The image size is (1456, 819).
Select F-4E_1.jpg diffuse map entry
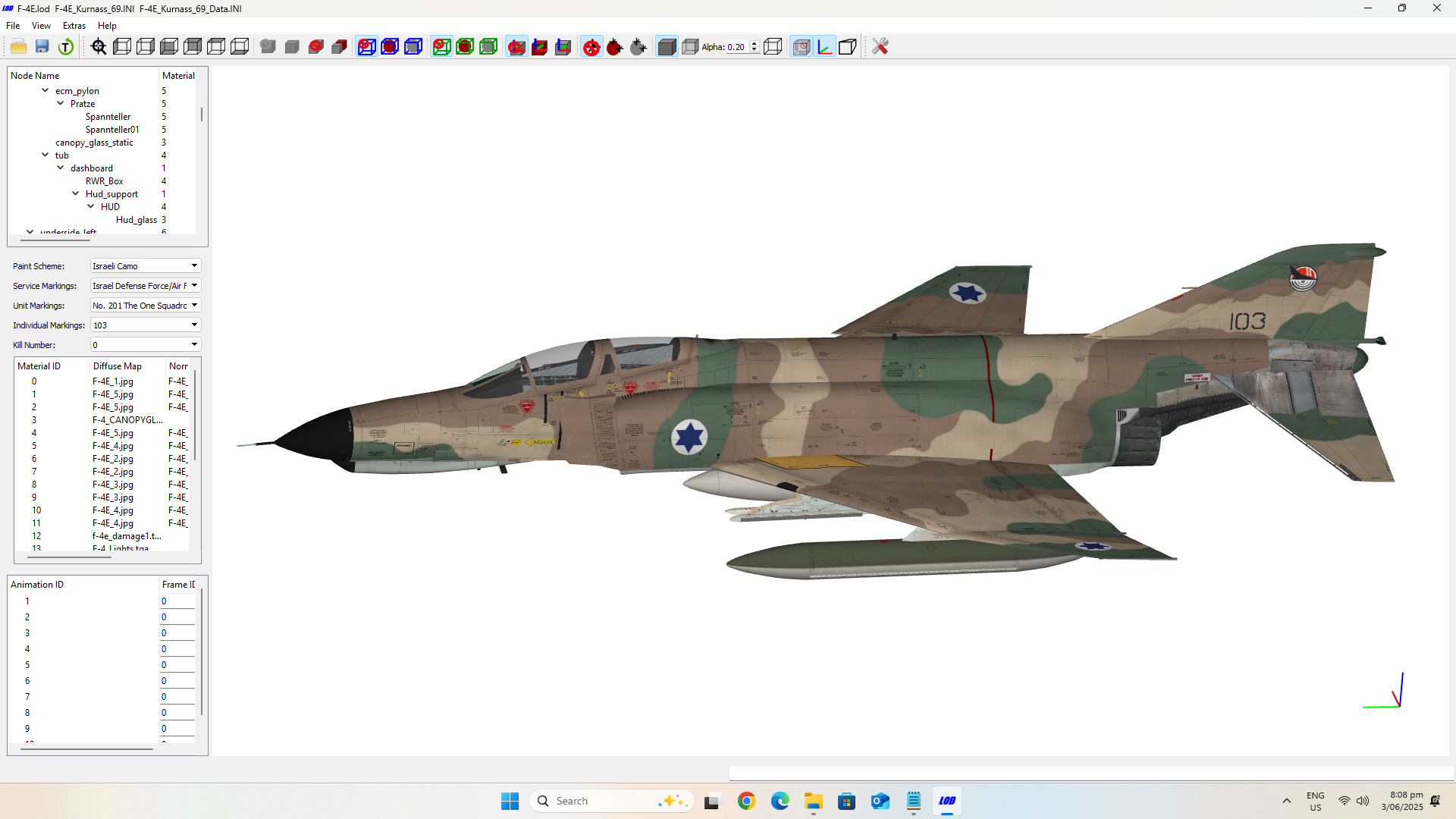[113, 381]
